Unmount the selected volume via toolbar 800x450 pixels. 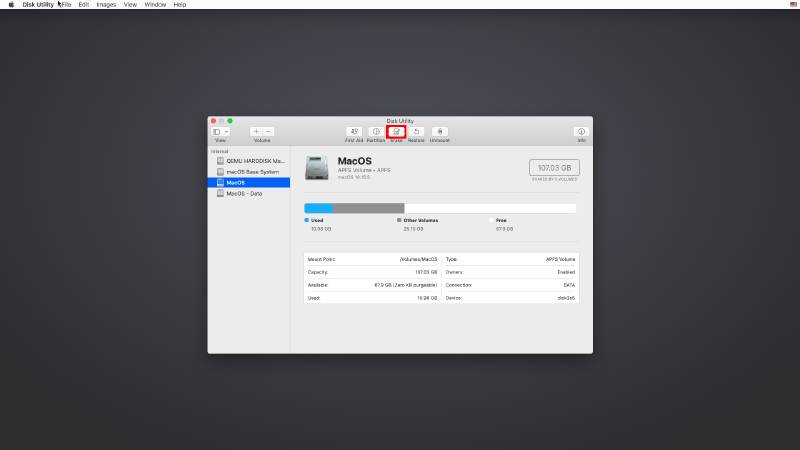[439, 131]
